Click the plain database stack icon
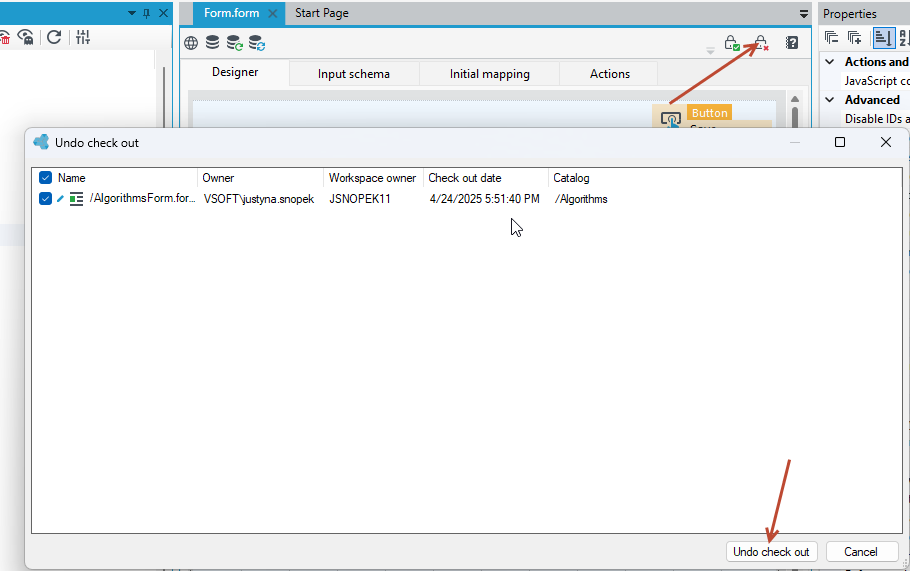Screen dimensions: 910x571 212,42
